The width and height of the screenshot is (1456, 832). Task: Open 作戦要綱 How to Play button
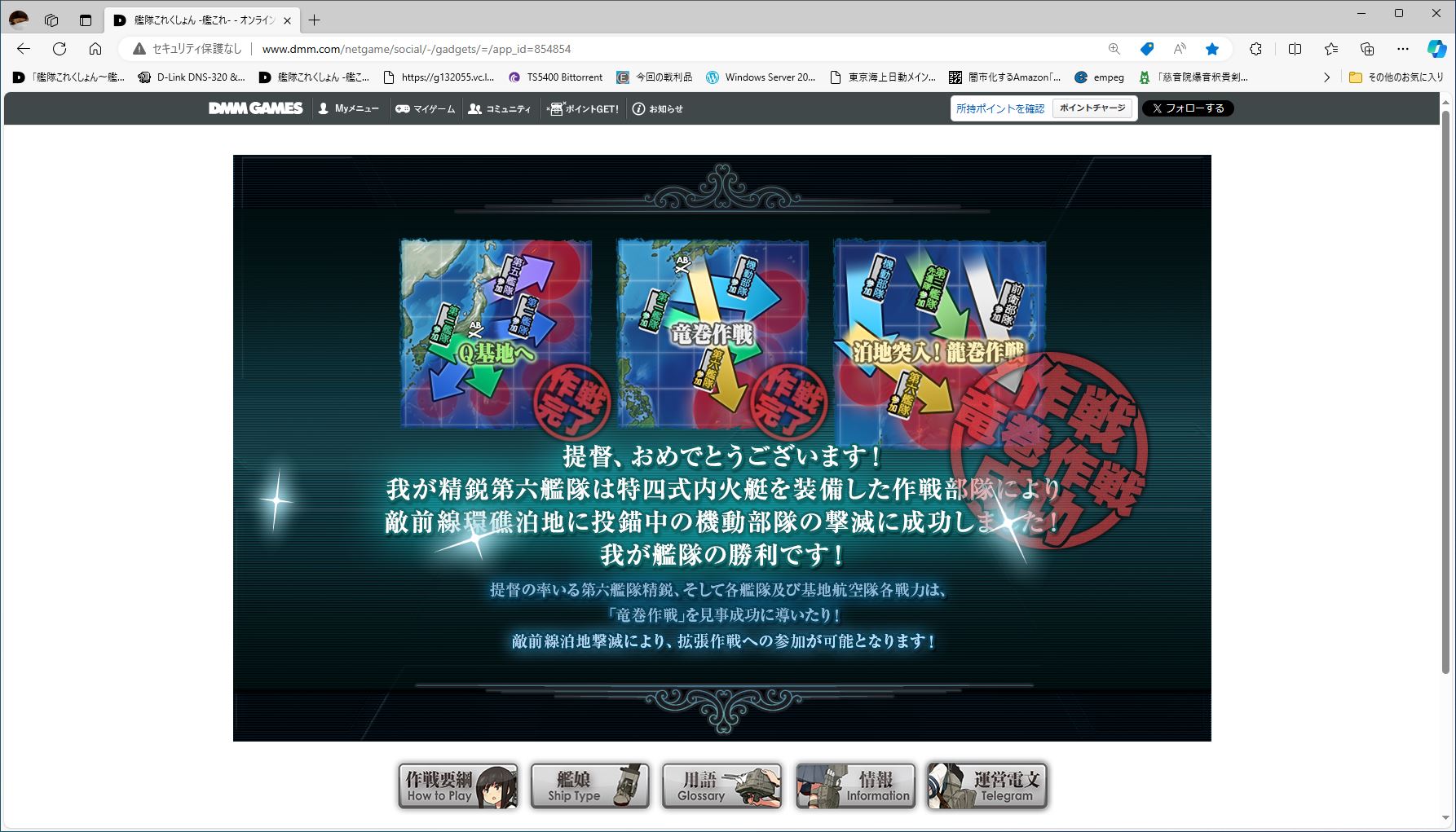click(x=458, y=786)
